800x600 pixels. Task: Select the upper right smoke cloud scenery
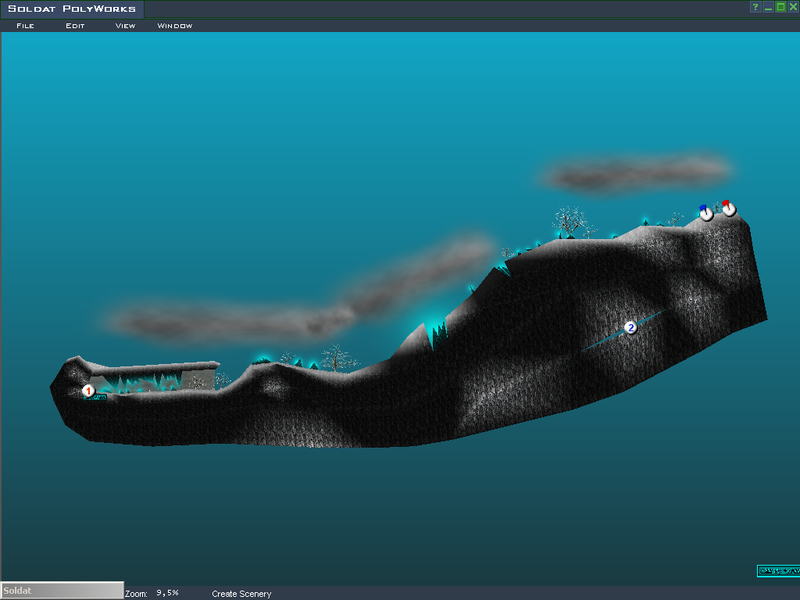click(x=620, y=174)
